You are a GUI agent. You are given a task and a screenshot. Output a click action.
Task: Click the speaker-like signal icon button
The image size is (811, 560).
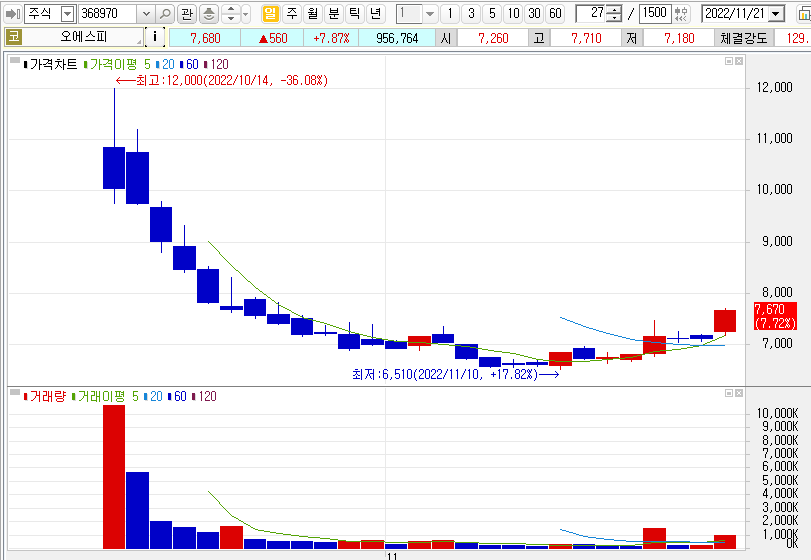[x=208, y=14]
